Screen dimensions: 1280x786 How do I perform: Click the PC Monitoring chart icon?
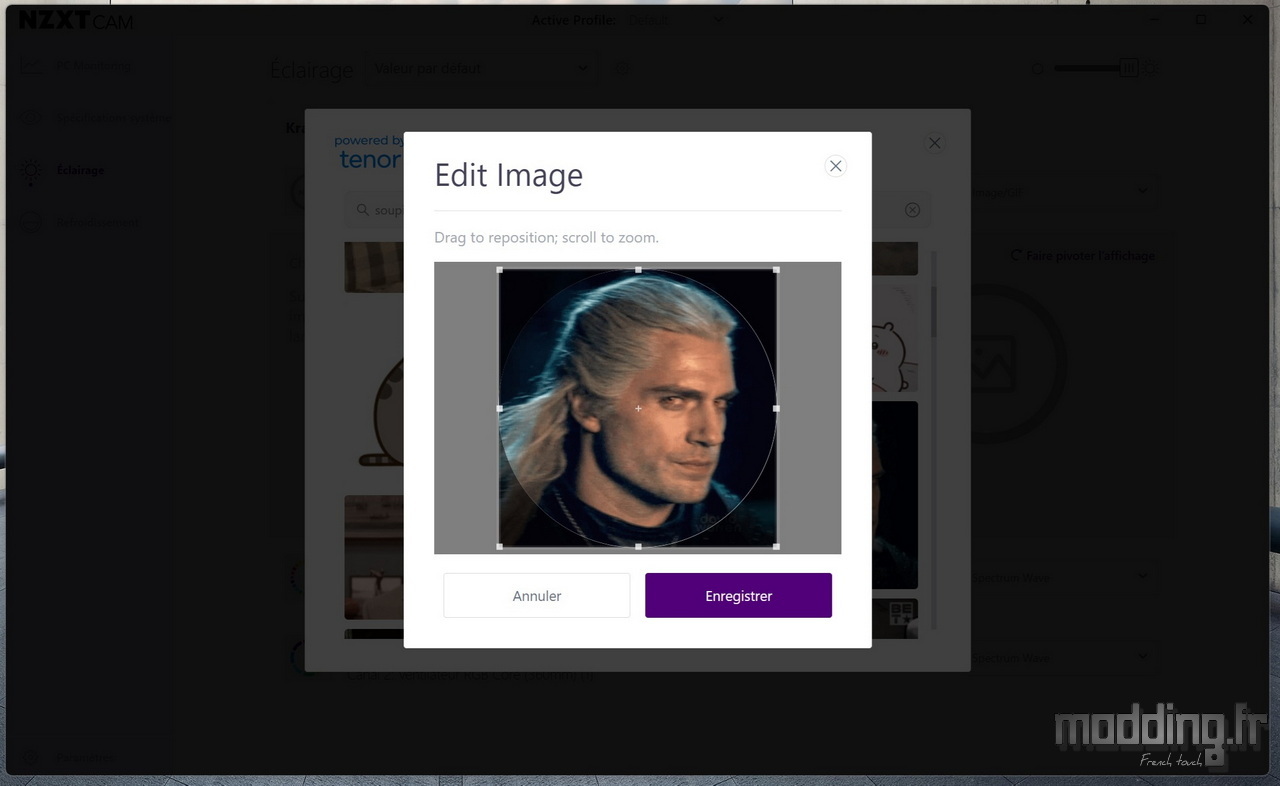(x=31, y=66)
